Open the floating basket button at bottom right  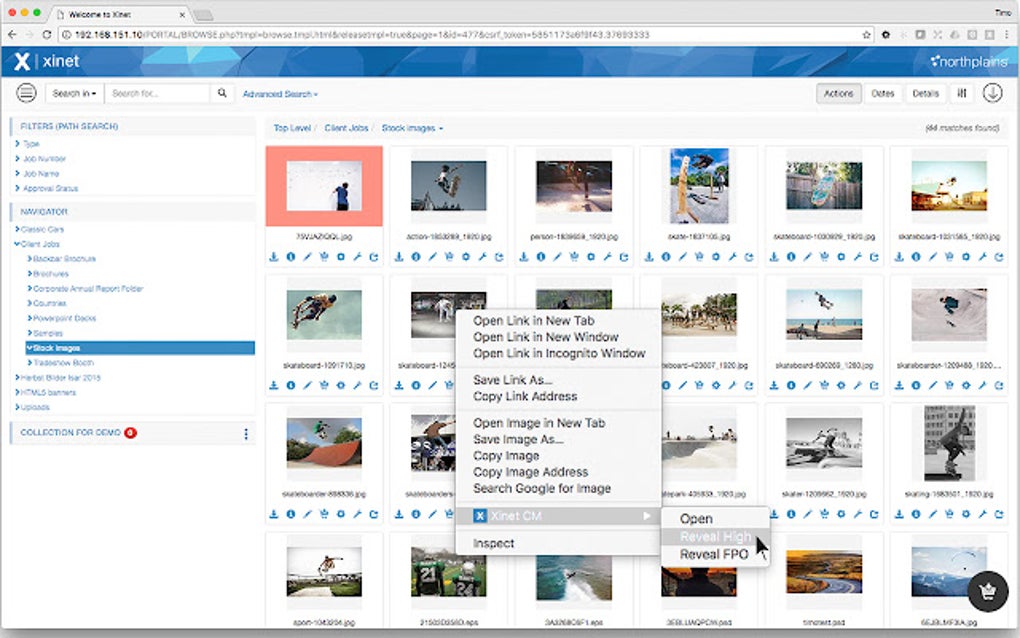pos(987,591)
